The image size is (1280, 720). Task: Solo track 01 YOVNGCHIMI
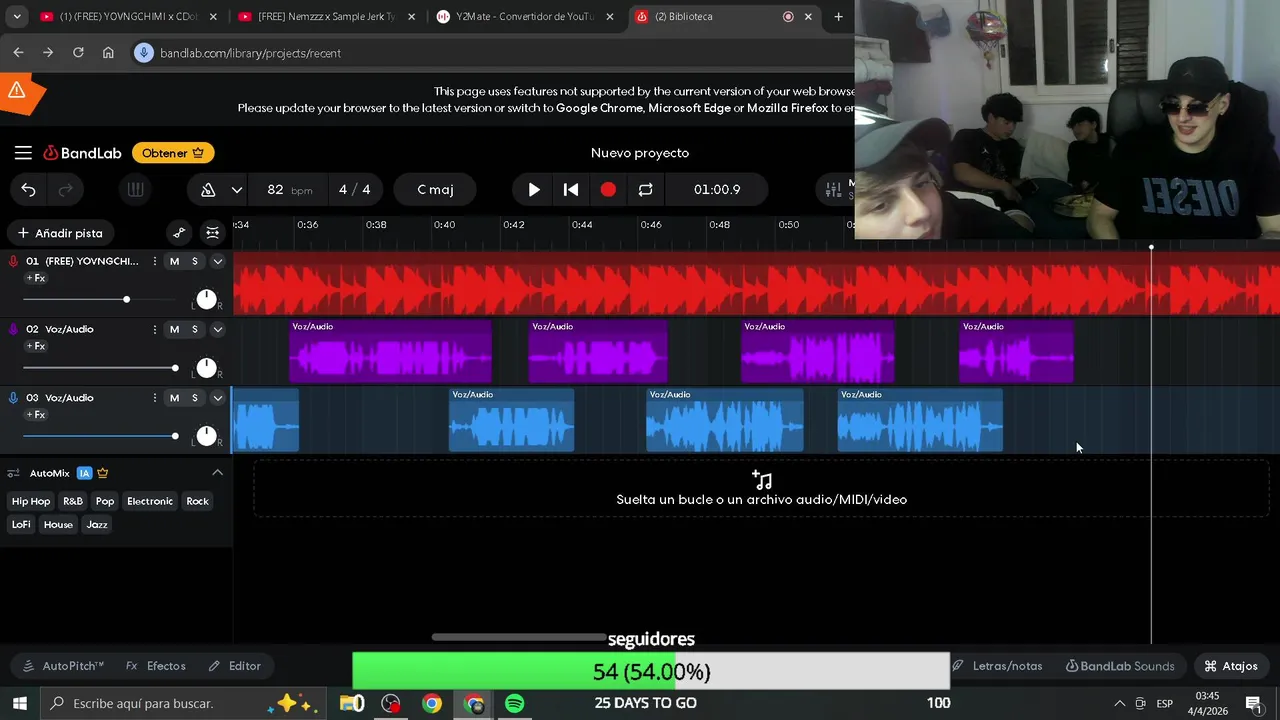(195, 261)
